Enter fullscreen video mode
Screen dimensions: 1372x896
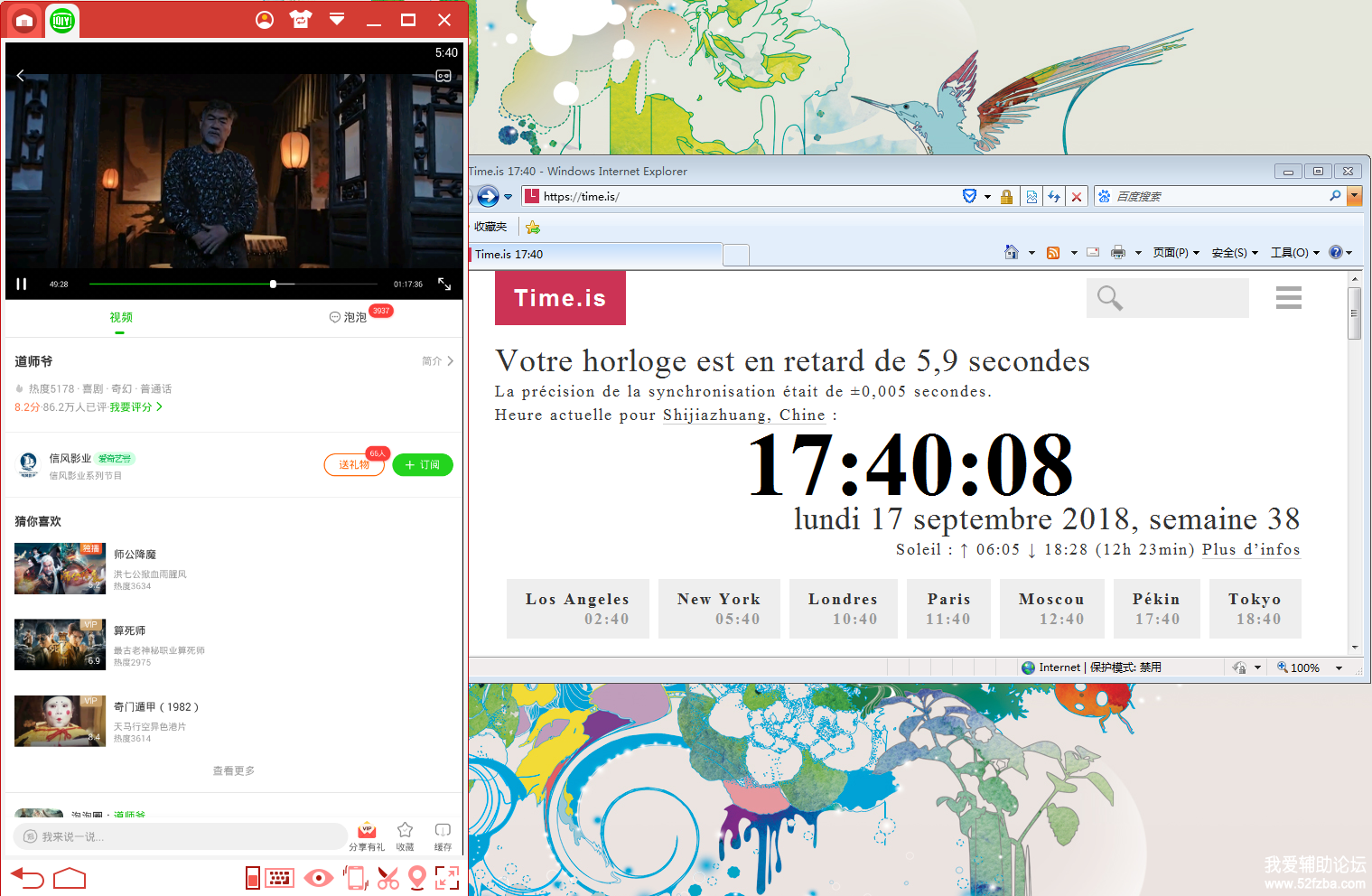pyautogui.click(x=444, y=284)
